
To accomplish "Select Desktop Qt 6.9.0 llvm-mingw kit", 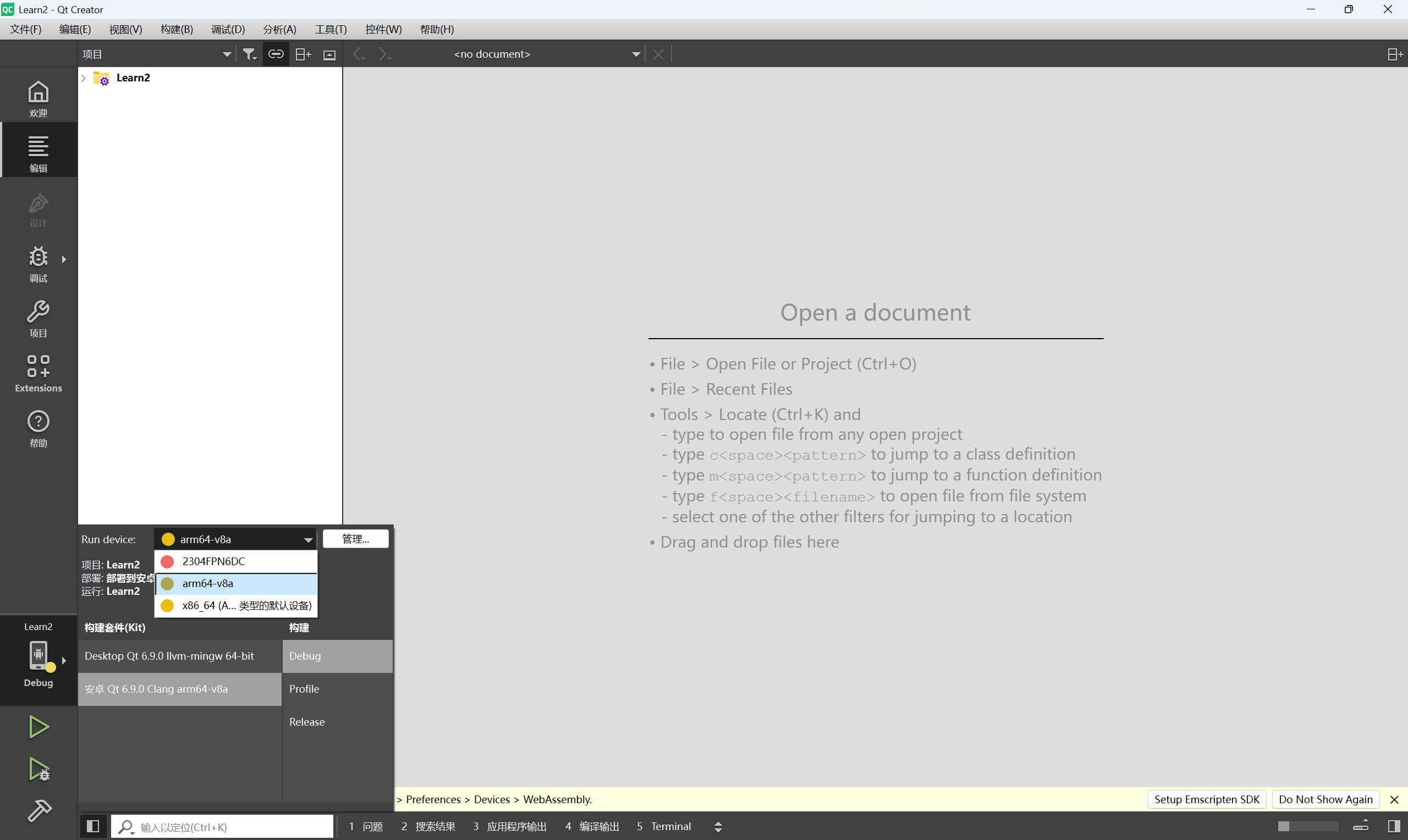I will (179, 656).
